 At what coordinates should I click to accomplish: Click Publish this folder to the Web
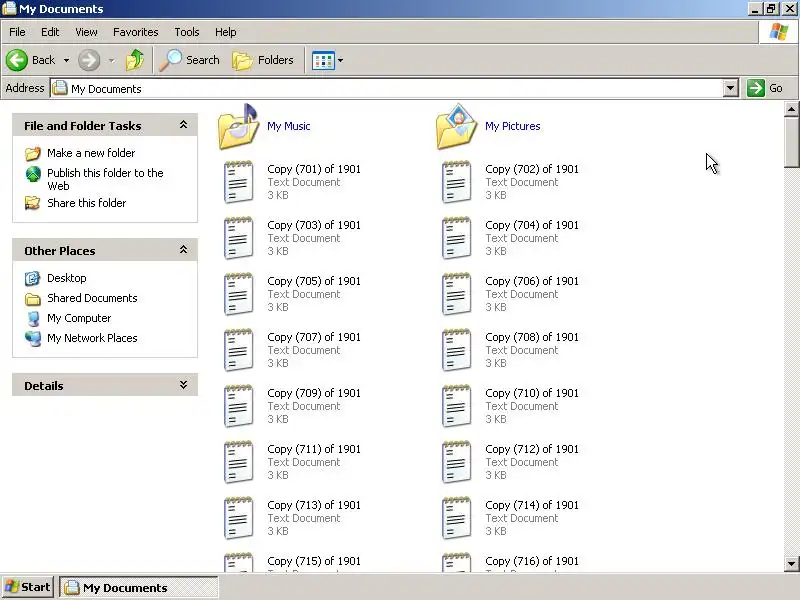pyautogui.click(x=105, y=179)
